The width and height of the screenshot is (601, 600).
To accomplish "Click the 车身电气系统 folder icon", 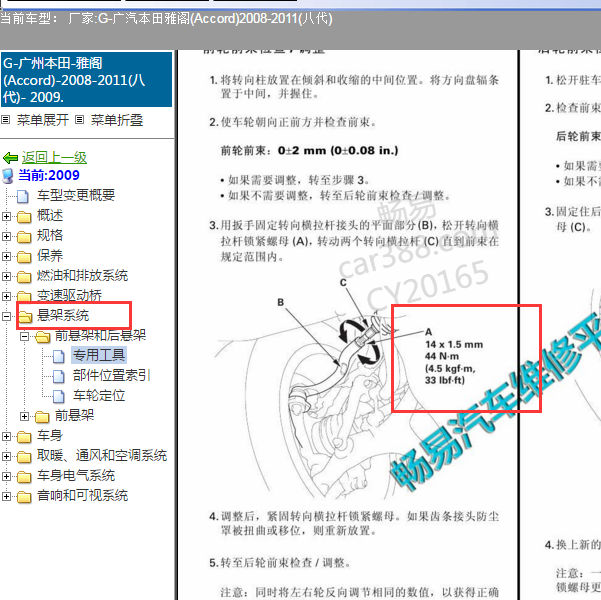I will [24, 477].
